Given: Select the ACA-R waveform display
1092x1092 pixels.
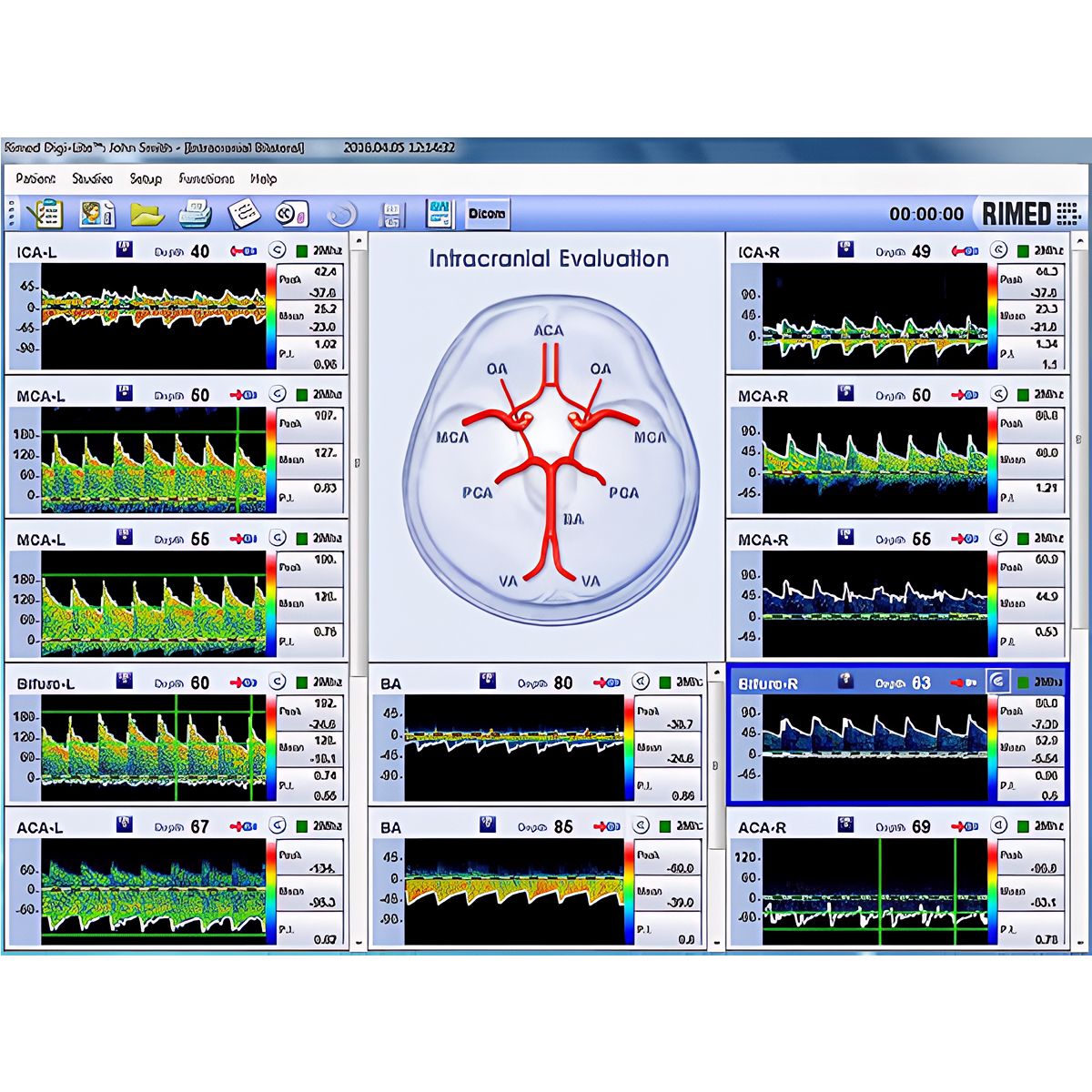Looking at the screenshot, I should (875, 893).
